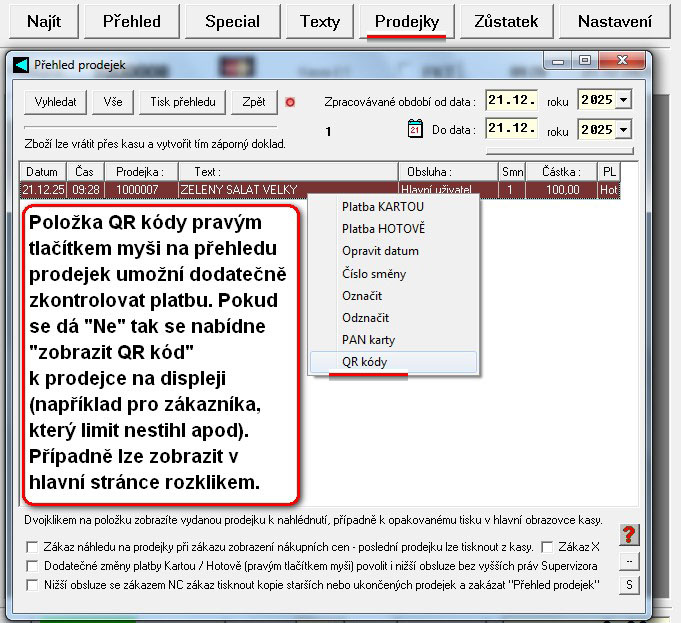This screenshot has width=681, height=623.
Task: Click the Tisk přehledu button
Action: [x=183, y=102]
